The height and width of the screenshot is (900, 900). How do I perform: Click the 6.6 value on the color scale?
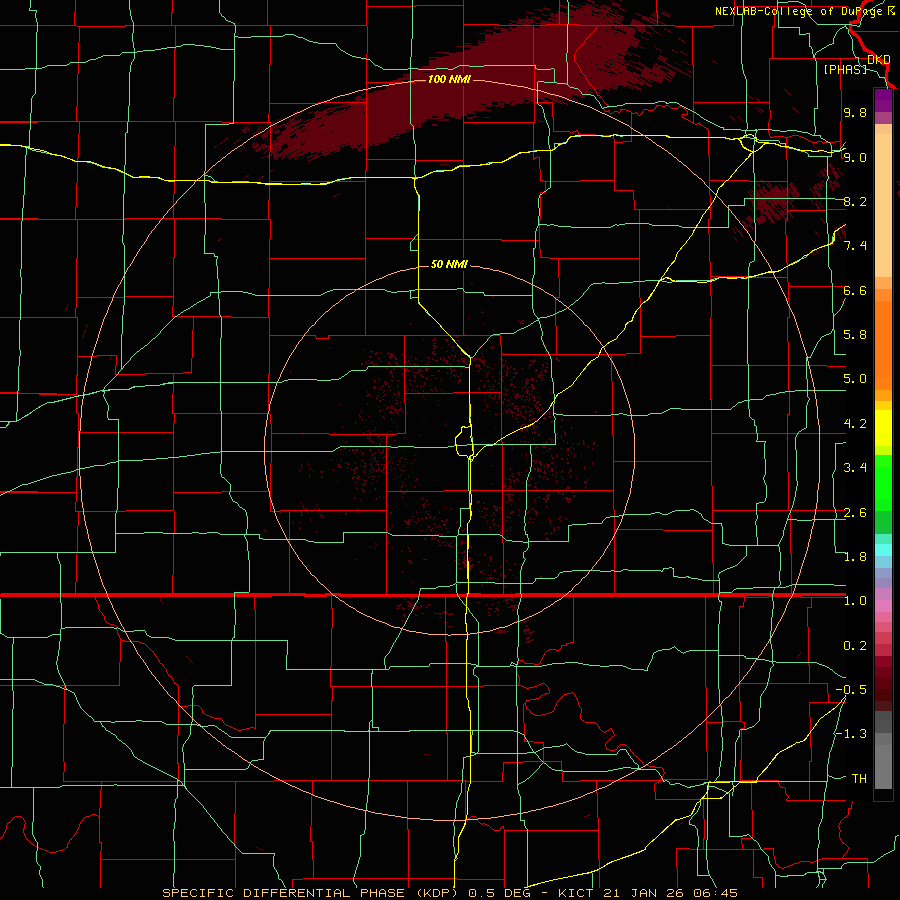point(855,290)
